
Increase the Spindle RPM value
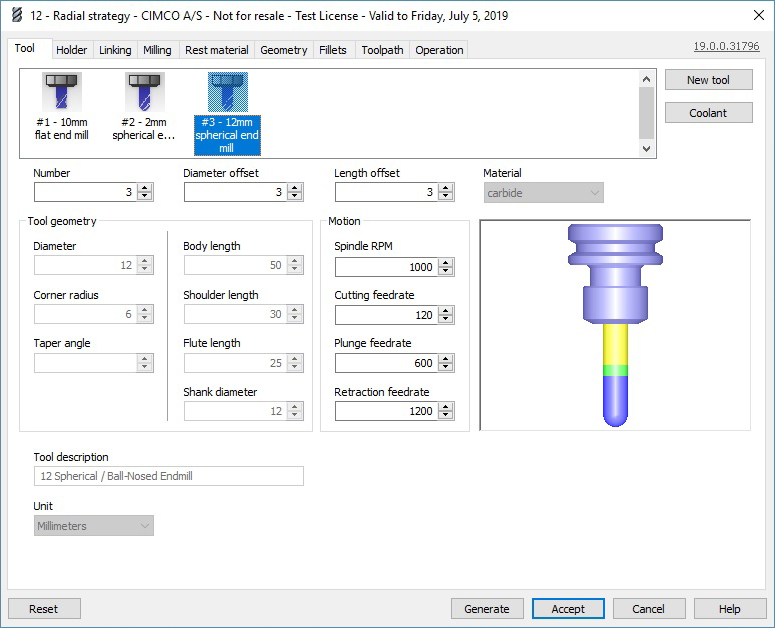[446, 263]
